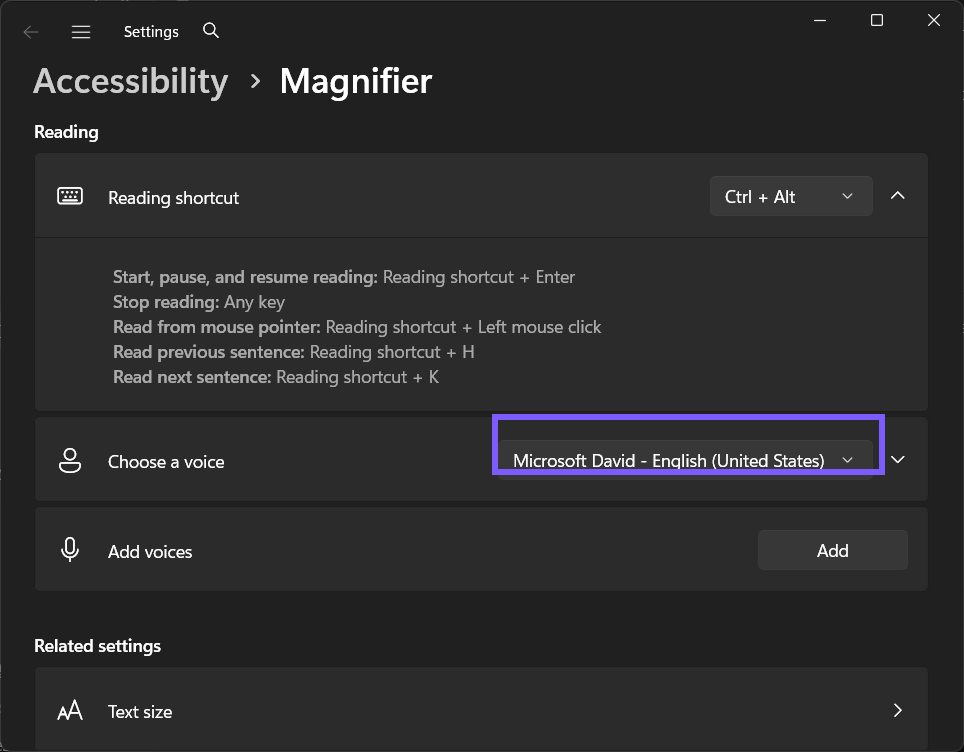The width and height of the screenshot is (964, 752).
Task: Click the Choose a voice label
Action: point(166,462)
